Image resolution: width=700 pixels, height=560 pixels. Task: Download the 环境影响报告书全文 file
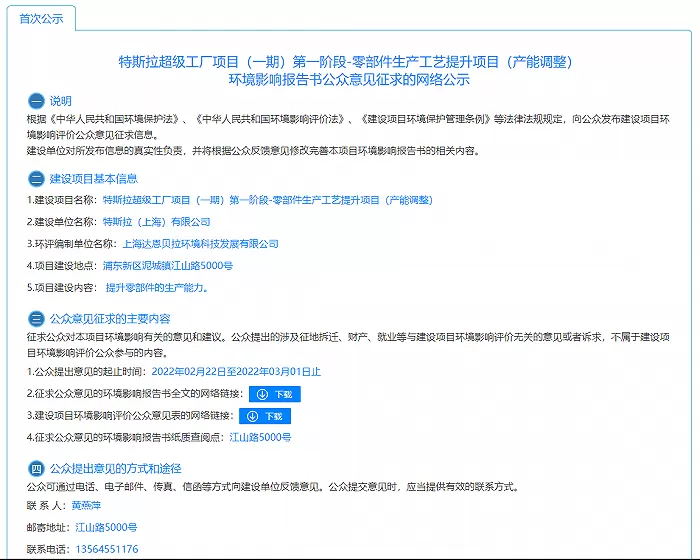pyautogui.click(x=275, y=394)
